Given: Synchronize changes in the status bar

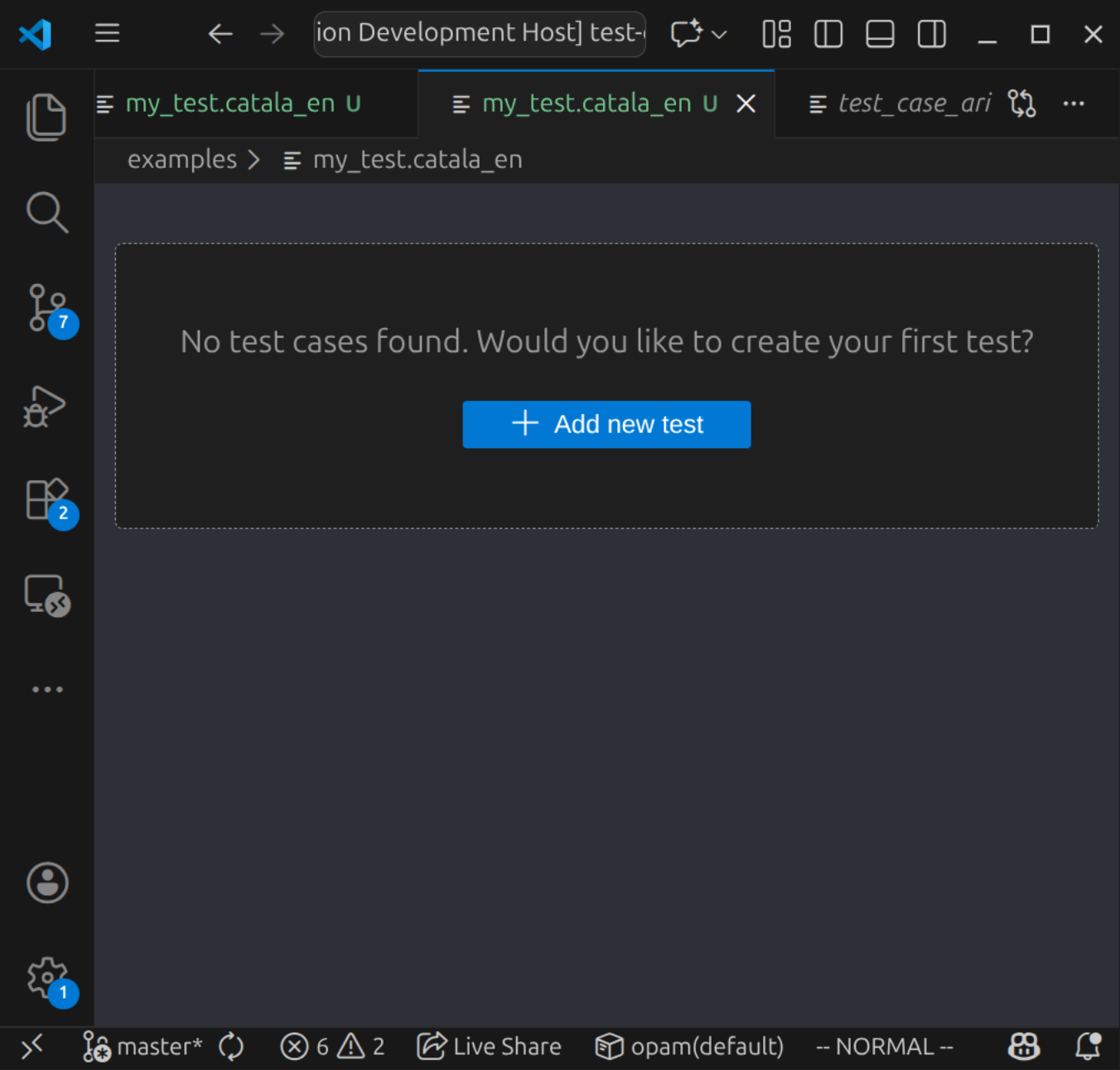Looking at the screenshot, I should 232,1048.
